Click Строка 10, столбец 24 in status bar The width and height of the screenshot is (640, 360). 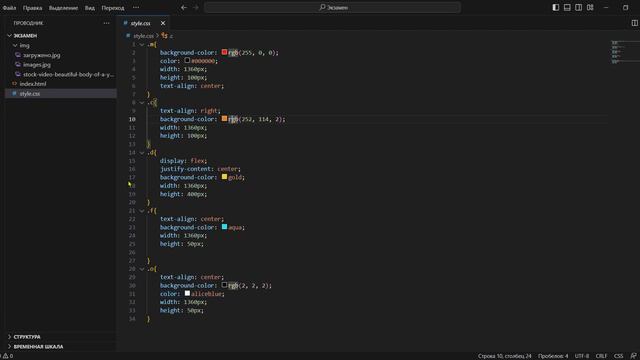[504, 356]
